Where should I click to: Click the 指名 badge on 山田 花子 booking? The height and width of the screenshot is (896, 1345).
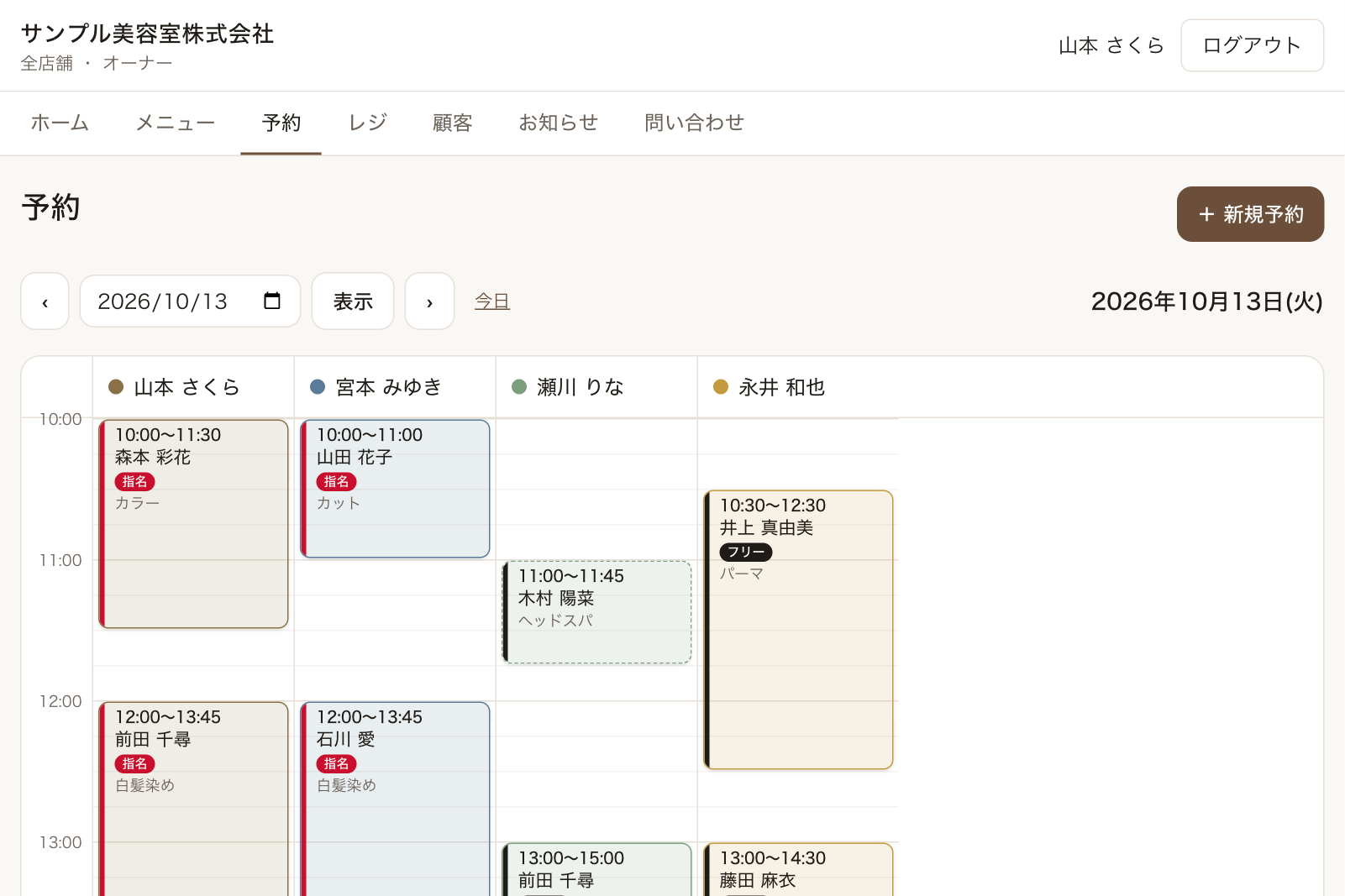click(336, 481)
